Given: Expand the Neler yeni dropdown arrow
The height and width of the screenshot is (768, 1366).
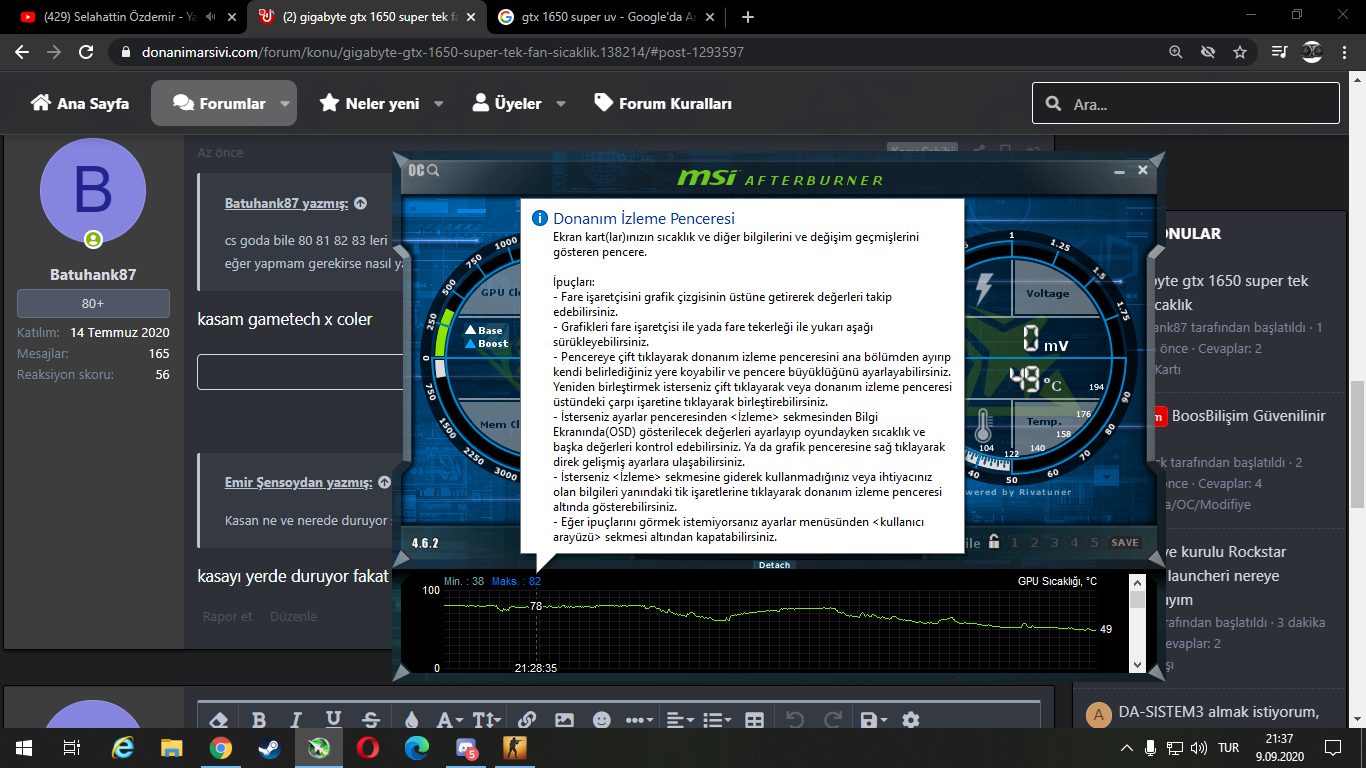Looking at the screenshot, I should click(x=440, y=103).
